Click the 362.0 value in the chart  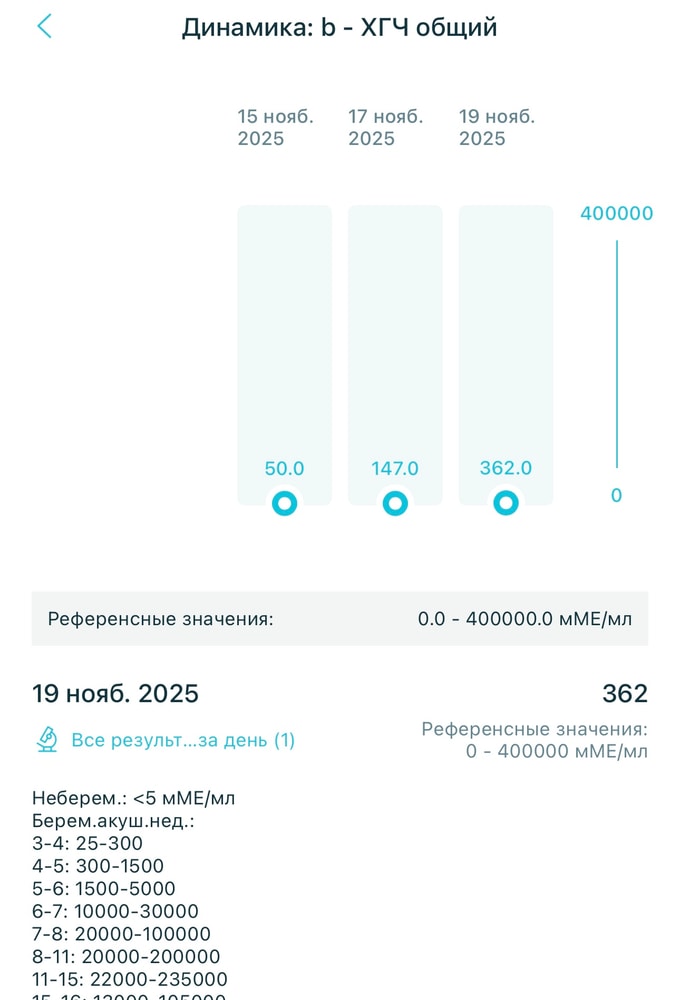[506, 468]
